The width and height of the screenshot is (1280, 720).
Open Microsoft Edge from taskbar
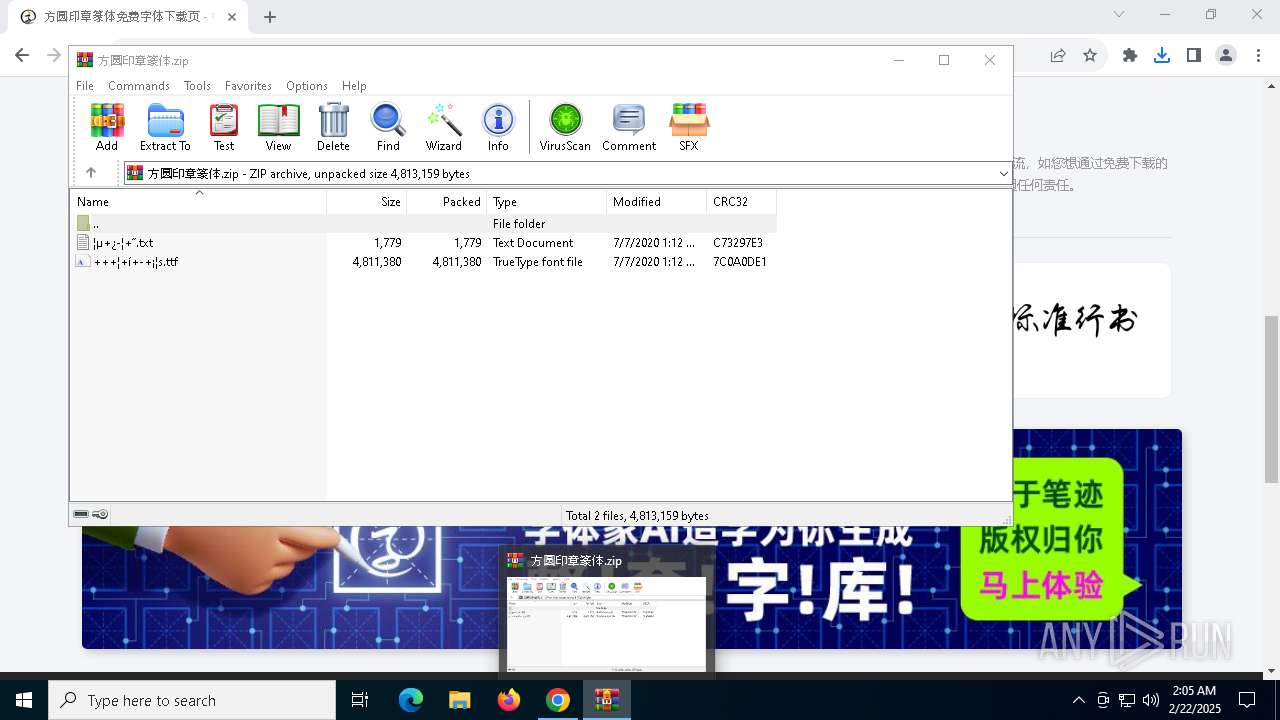pyautogui.click(x=411, y=700)
